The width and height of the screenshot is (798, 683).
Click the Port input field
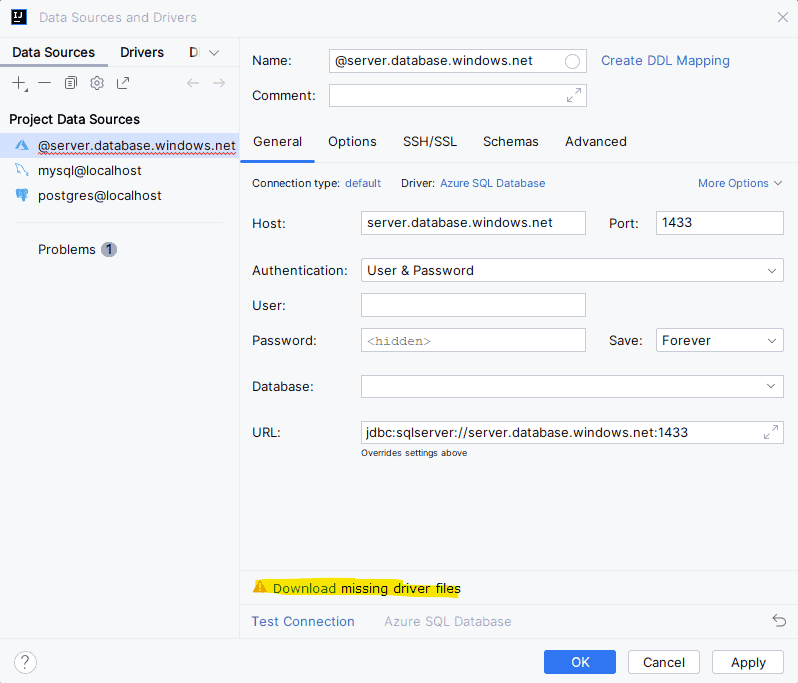tap(720, 223)
